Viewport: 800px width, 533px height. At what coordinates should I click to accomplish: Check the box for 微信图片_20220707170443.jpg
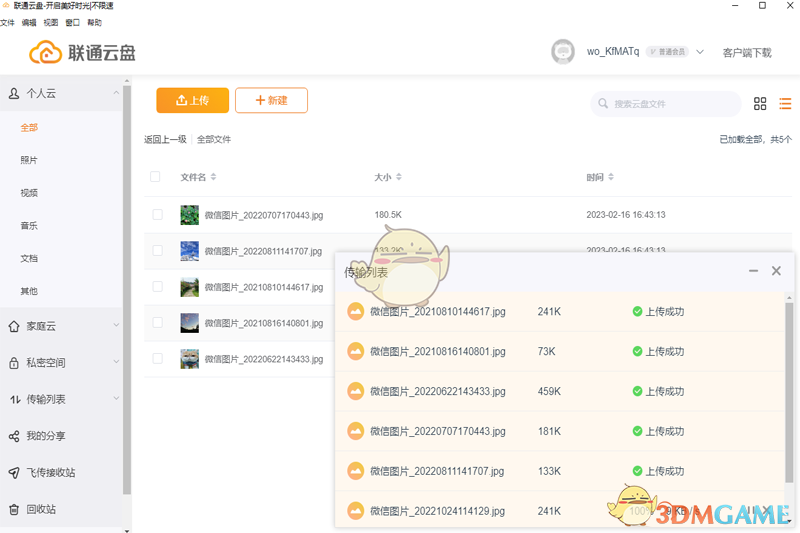click(158, 214)
